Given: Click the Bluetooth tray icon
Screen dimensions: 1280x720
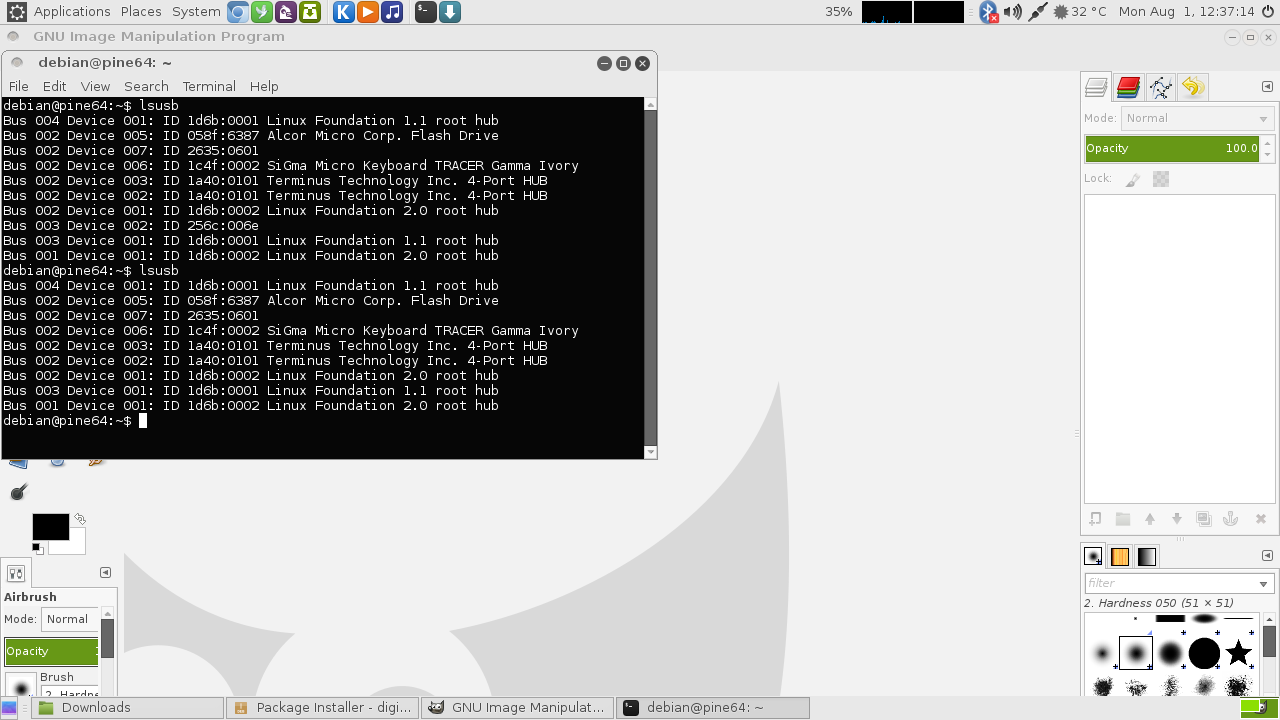Looking at the screenshot, I should [x=988, y=12].
